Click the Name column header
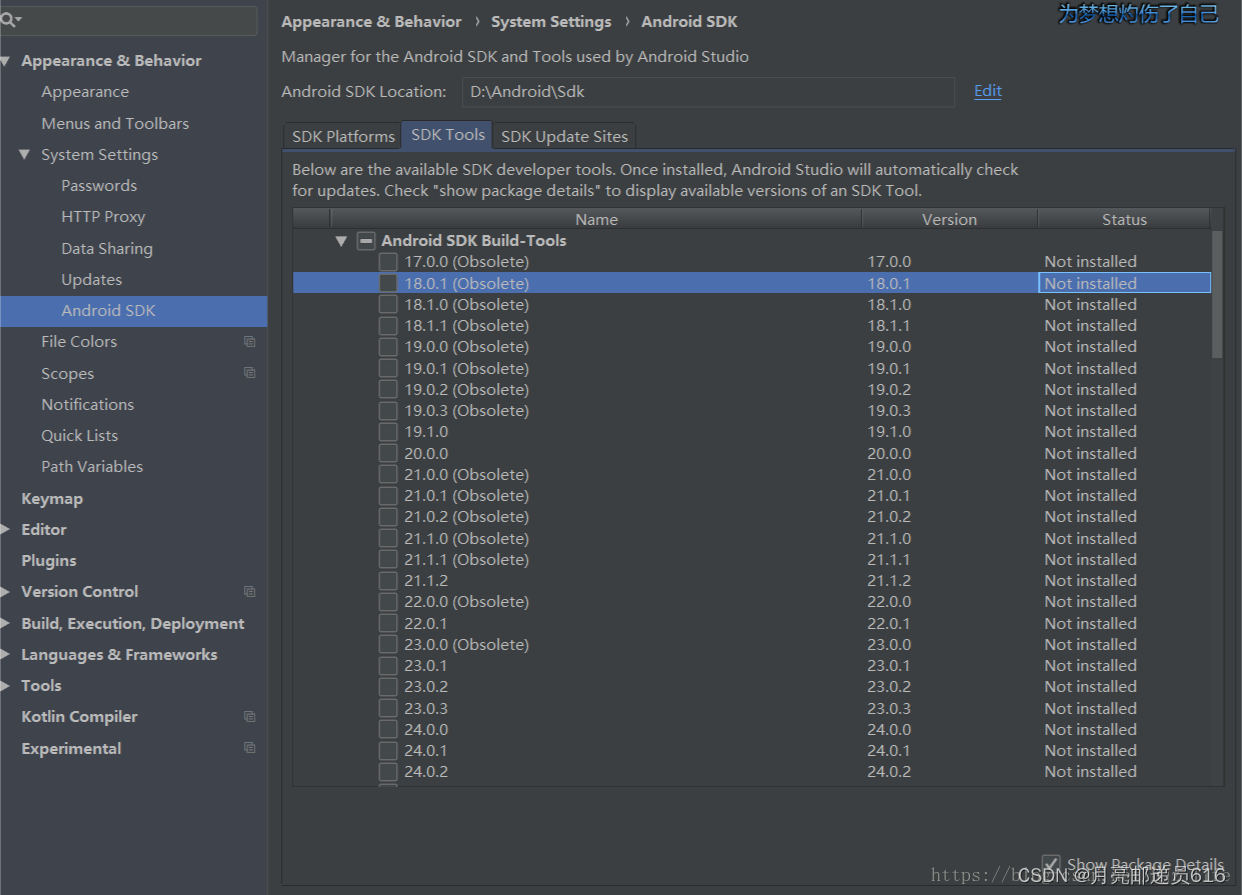Screen dimensions: 1242x895 (596, 219)
